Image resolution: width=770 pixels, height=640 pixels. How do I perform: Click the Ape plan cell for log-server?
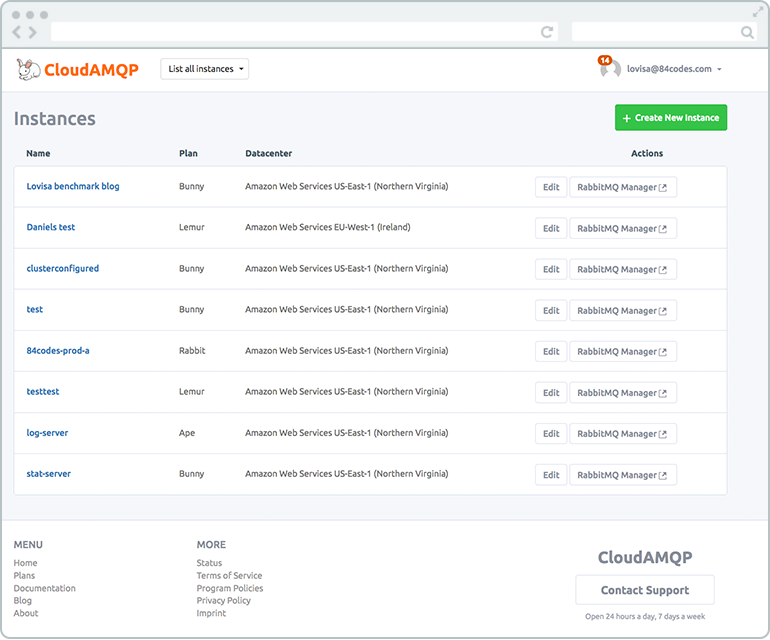click(187, 433)
